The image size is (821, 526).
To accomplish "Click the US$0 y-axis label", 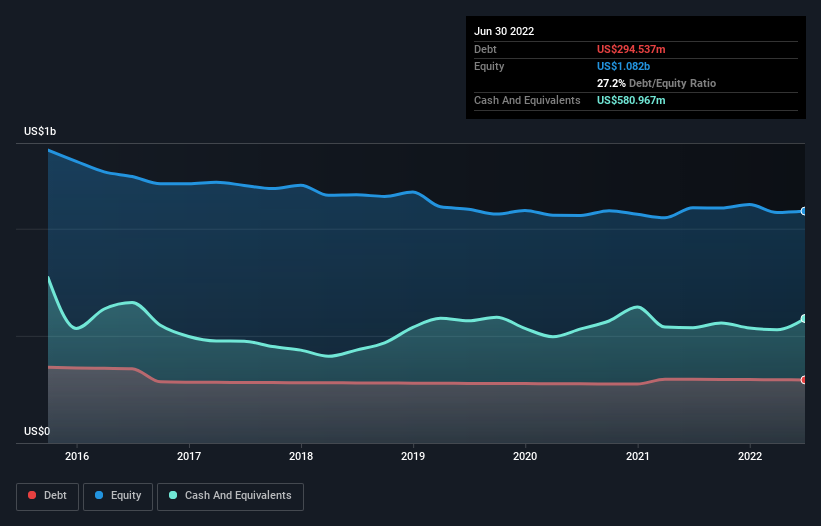I will coord(37,431).
